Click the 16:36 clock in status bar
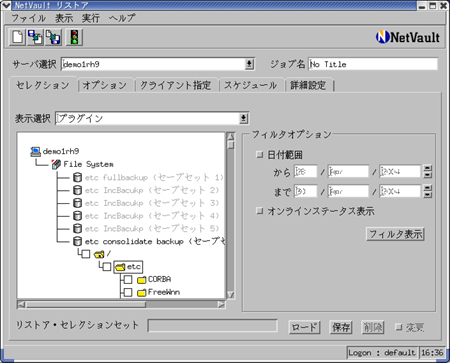This screenshot has width=450, height=363. pyautogui.click(x=432, y=353)
